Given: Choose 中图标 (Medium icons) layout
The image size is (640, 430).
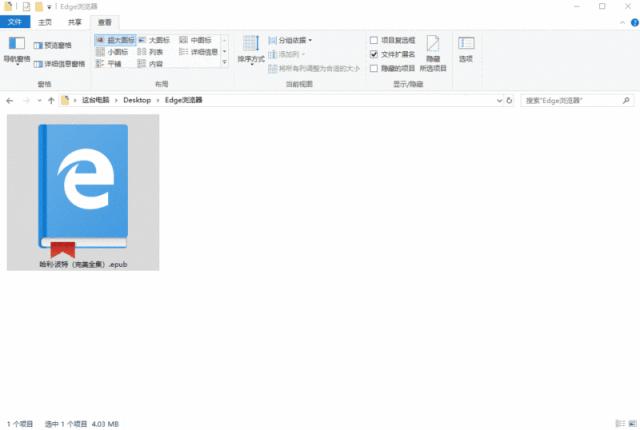Looking at the screenshot, I should (196, 40).
